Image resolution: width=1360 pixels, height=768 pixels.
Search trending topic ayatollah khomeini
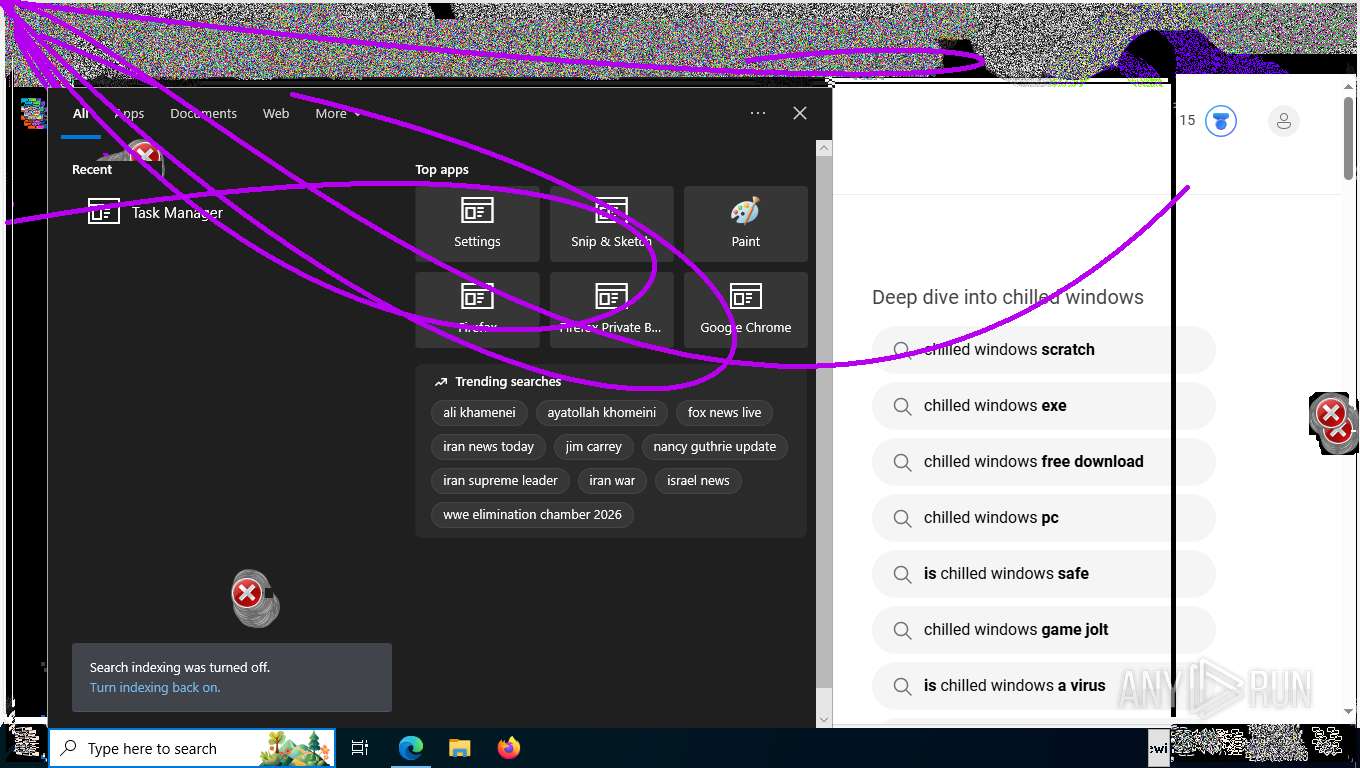point(602,412)
